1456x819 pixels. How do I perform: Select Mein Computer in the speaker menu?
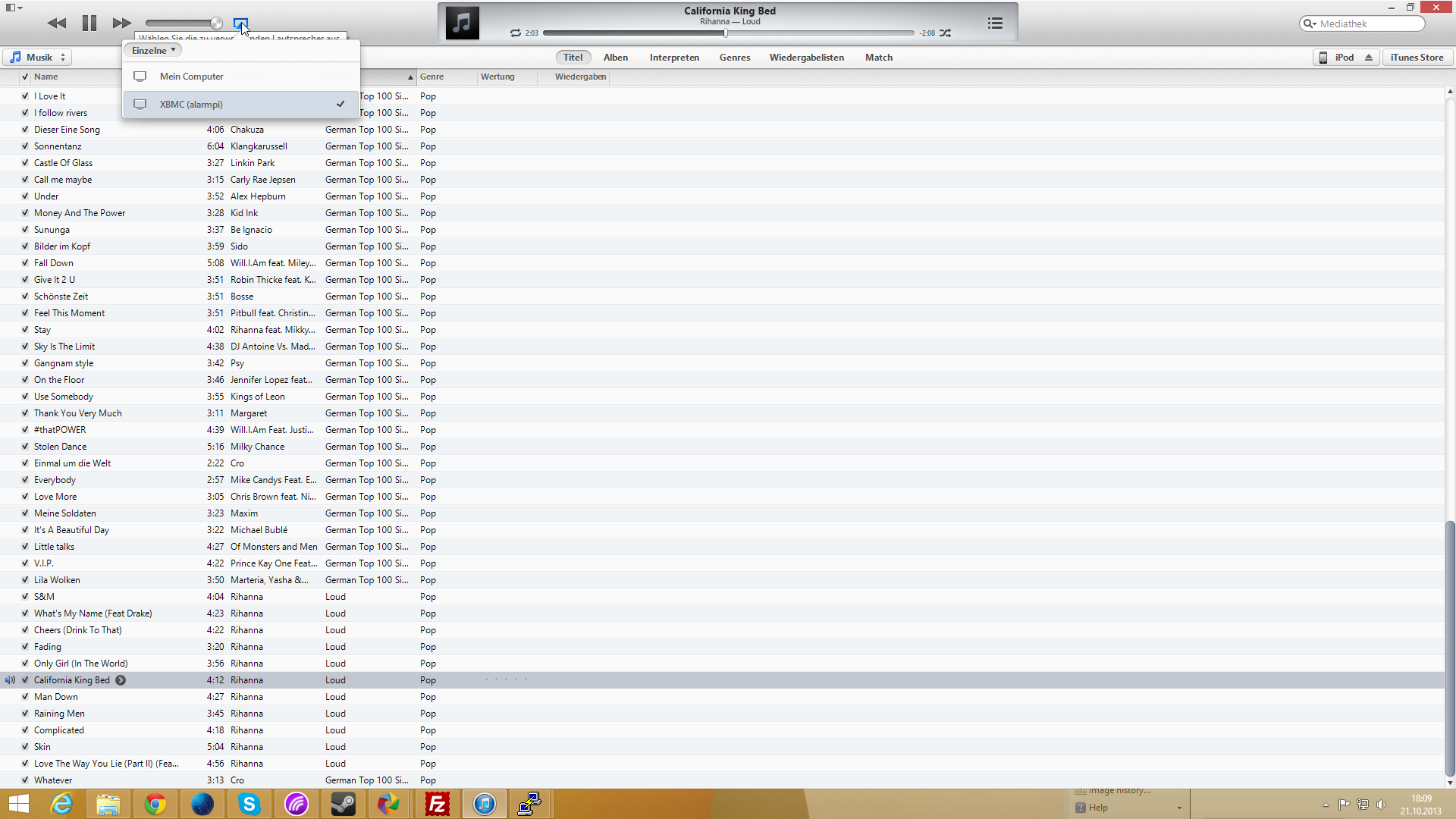pos(191,77)
